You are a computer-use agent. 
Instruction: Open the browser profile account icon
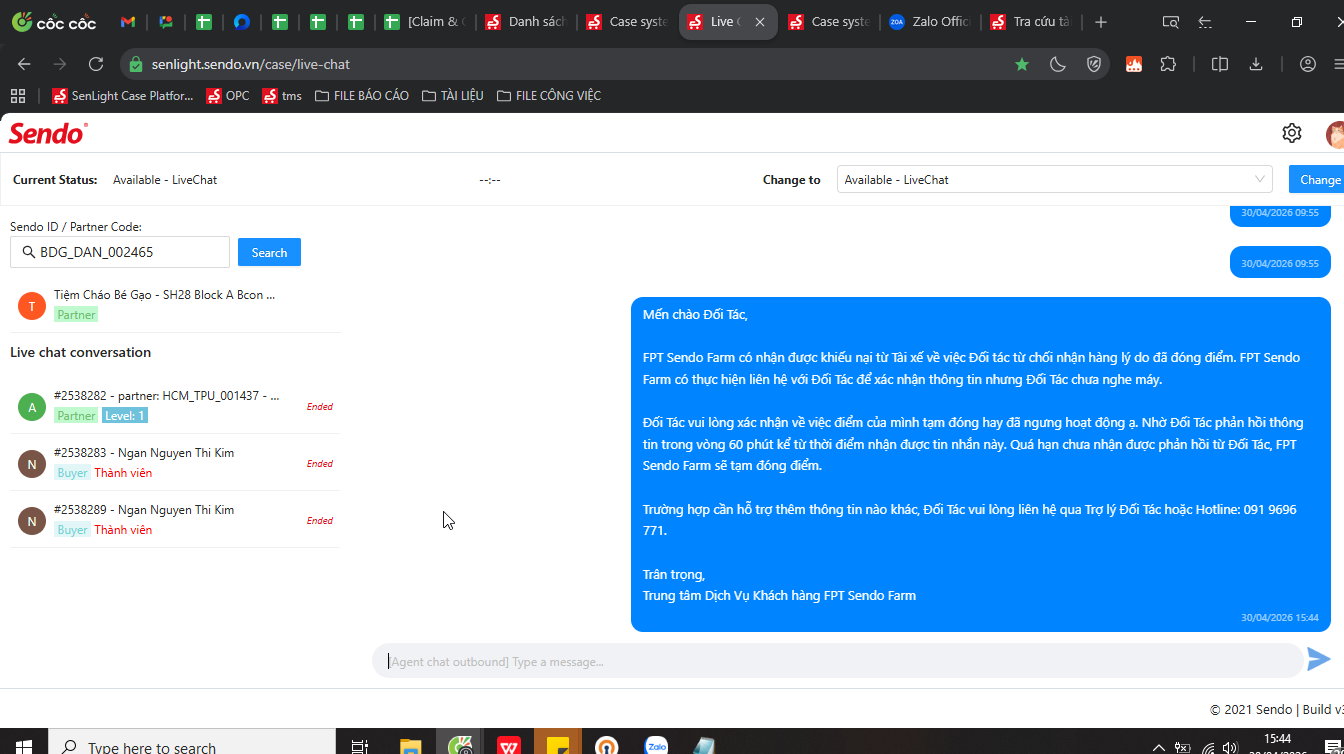pyautogui.click(x=1307, y=64)
